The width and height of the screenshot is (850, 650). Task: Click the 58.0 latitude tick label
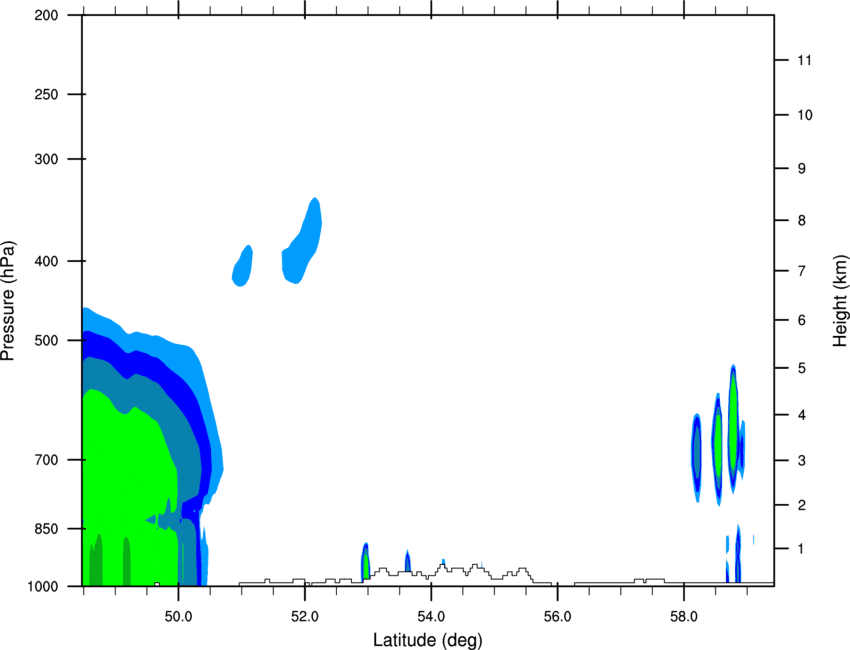point(684,616)
